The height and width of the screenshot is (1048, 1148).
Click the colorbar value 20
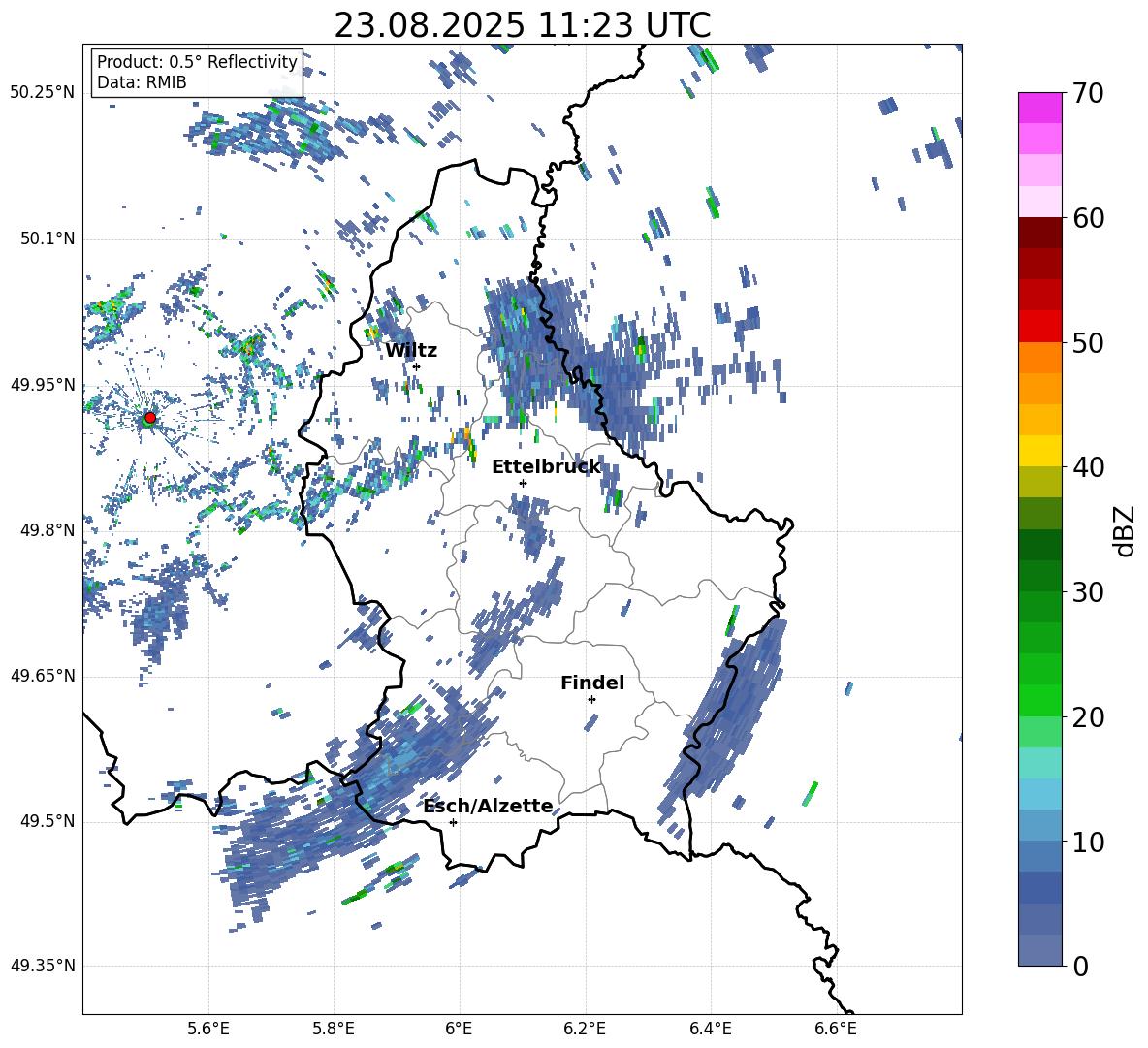pyautogui.click(x=1089, y=716)
